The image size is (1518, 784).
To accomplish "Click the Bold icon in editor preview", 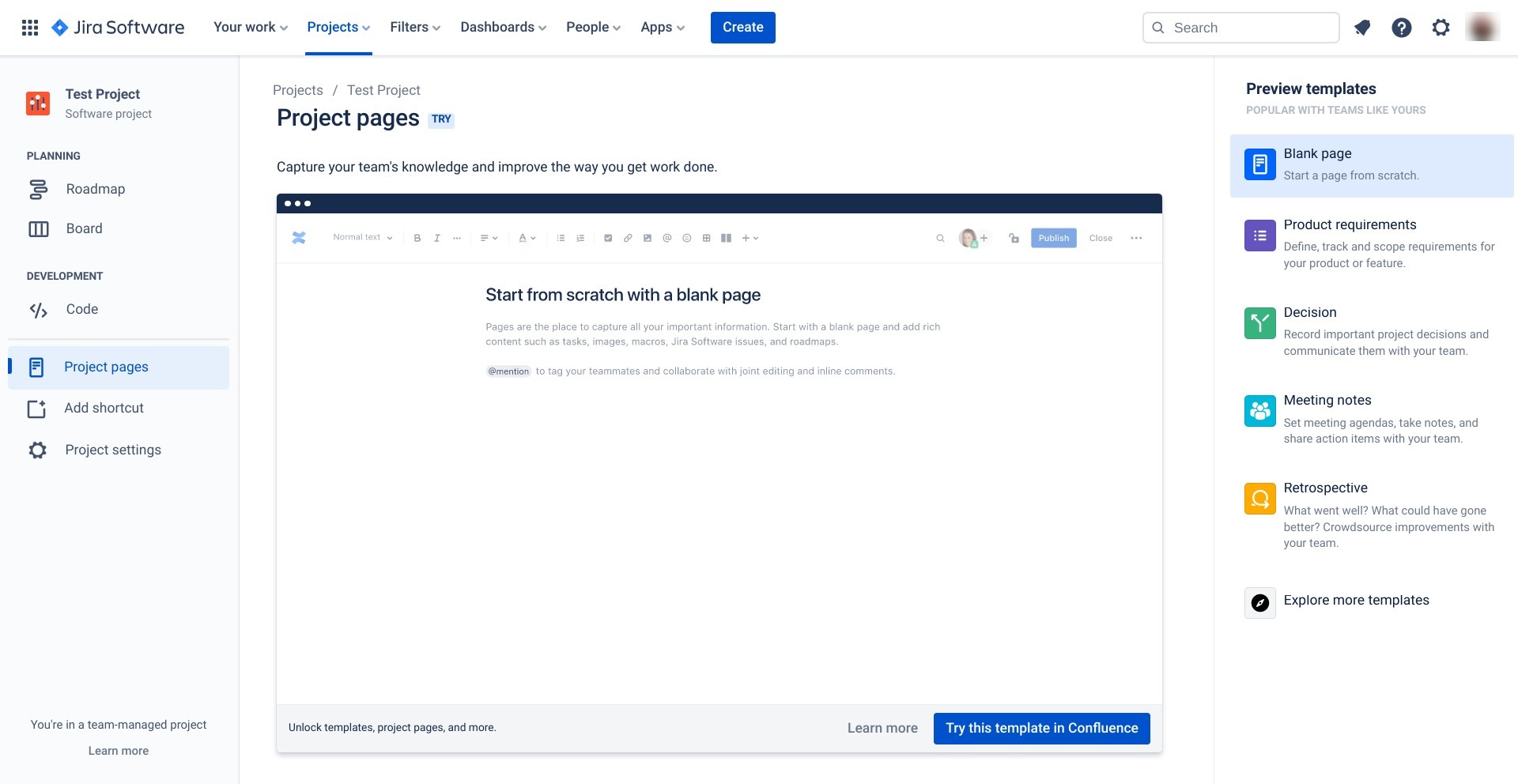I will tap(417, 238).
